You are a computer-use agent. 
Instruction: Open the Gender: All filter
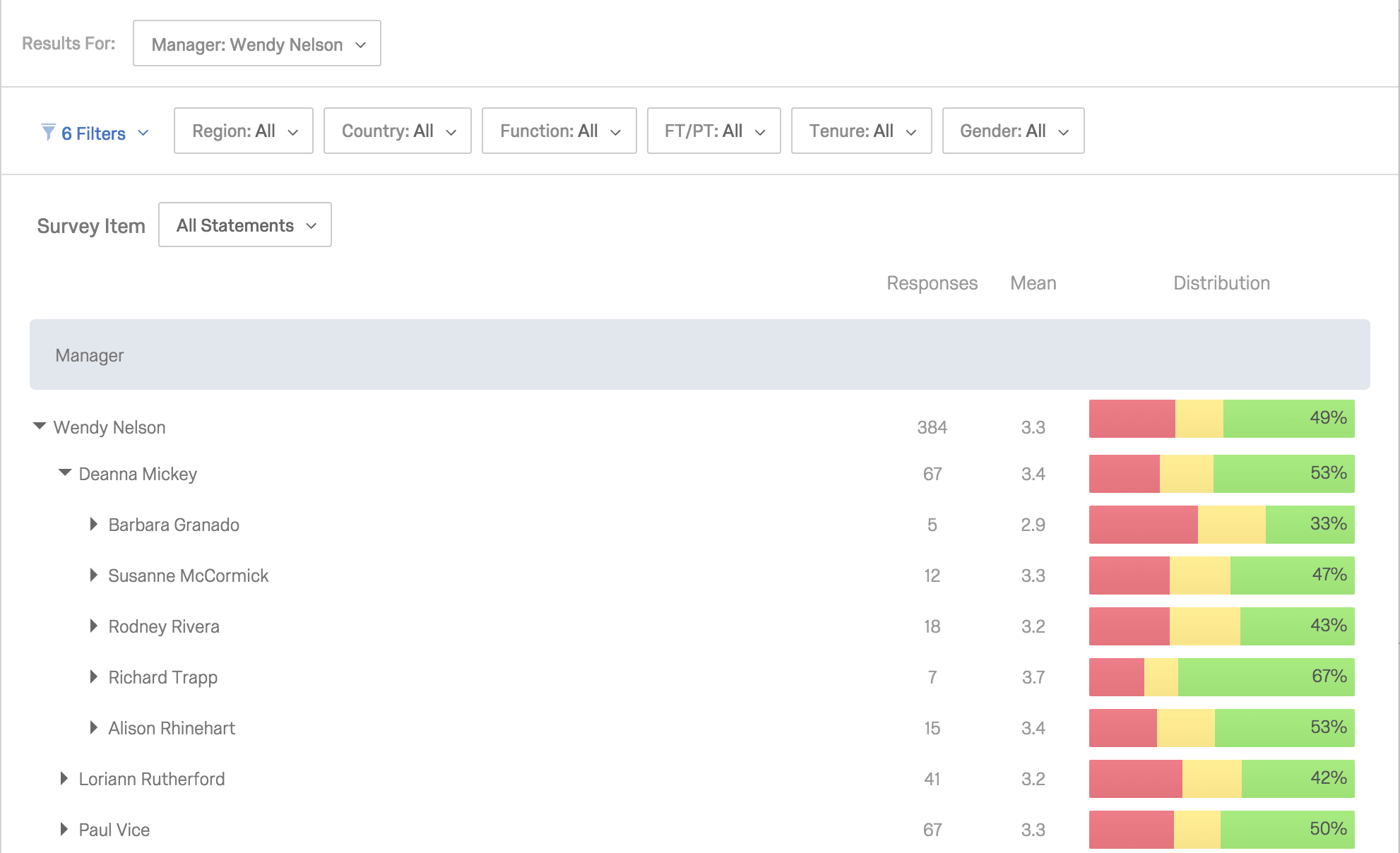(1013, 131)
